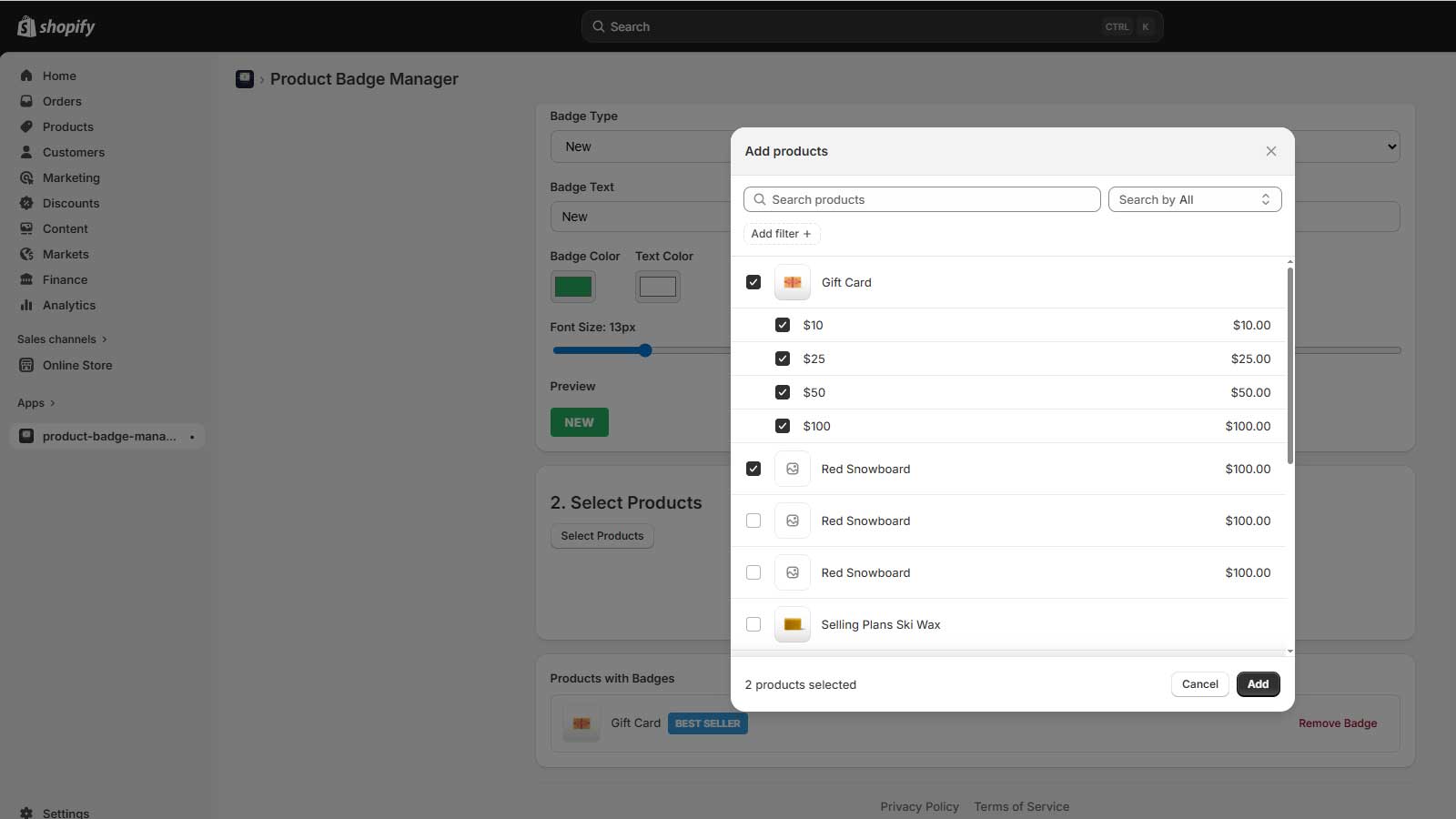The image size is (1456, 819).
Task: Open the Search by All dropdown
Action: point(1194,199)
